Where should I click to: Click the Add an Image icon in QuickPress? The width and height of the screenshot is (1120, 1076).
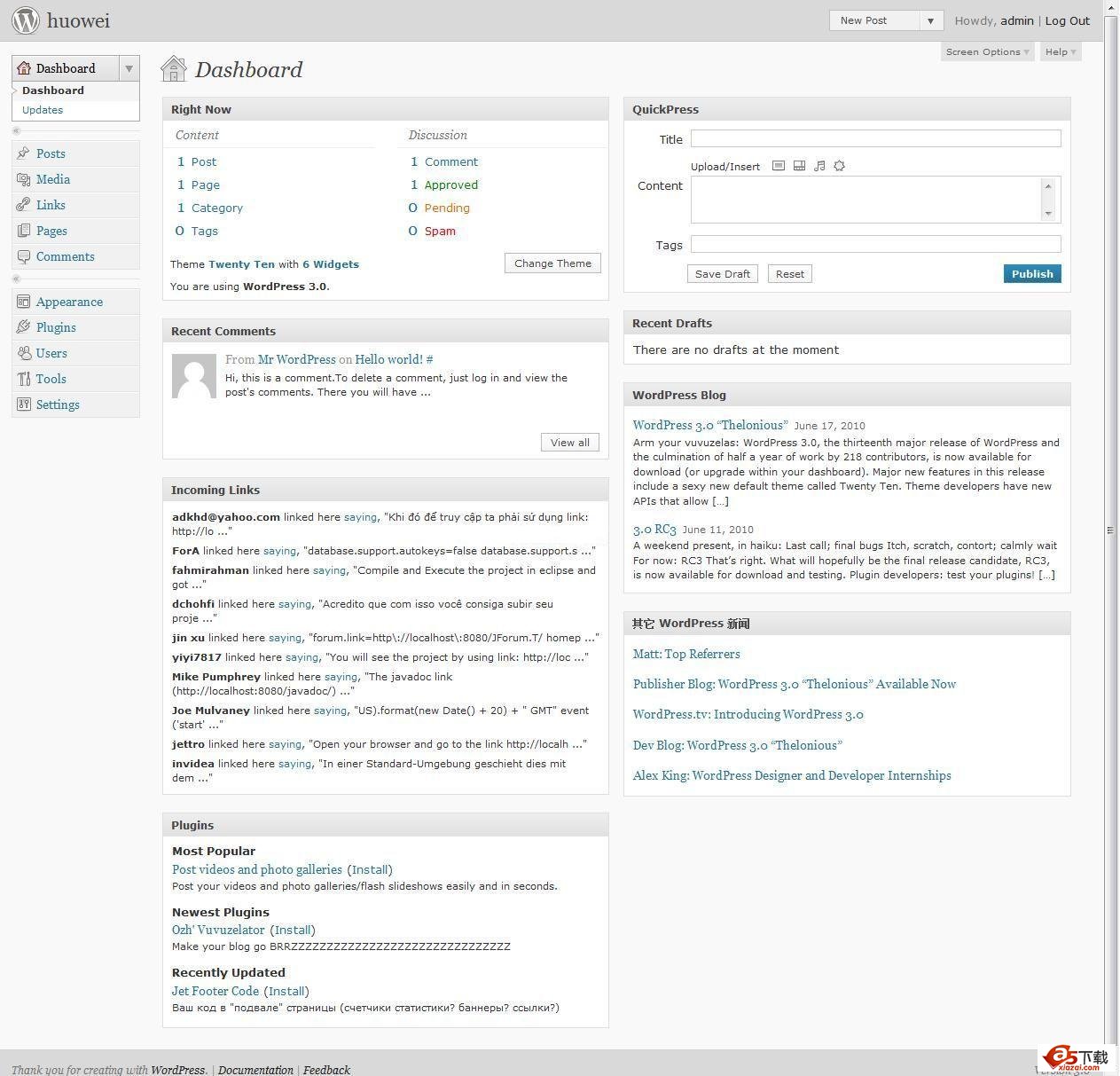779,166
